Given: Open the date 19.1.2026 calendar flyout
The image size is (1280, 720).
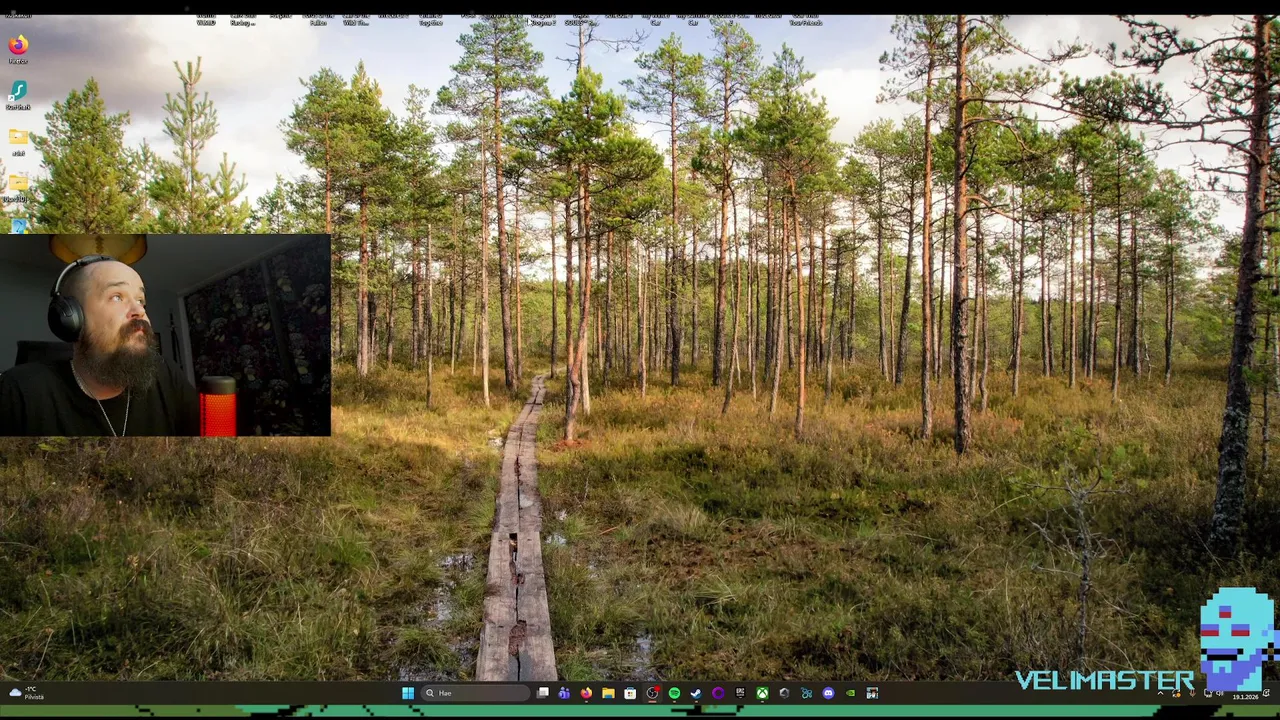Looking at the screenshot, I should 1245,697.
